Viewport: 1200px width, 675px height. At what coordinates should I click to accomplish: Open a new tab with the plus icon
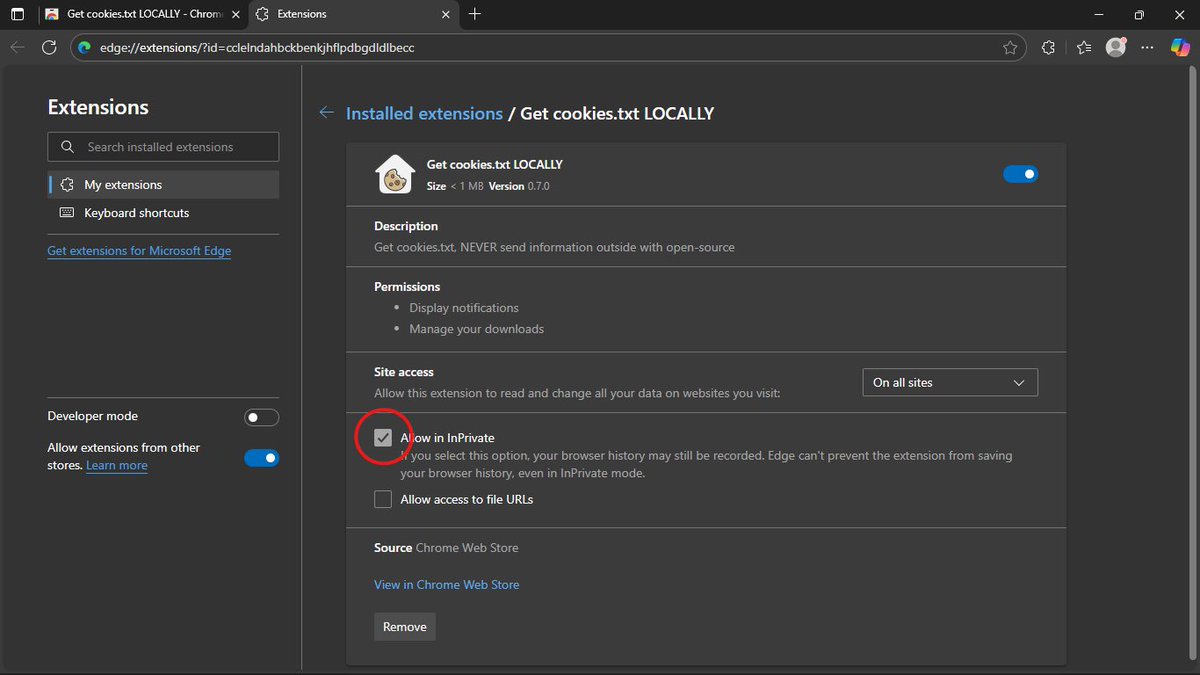[475, 14]
